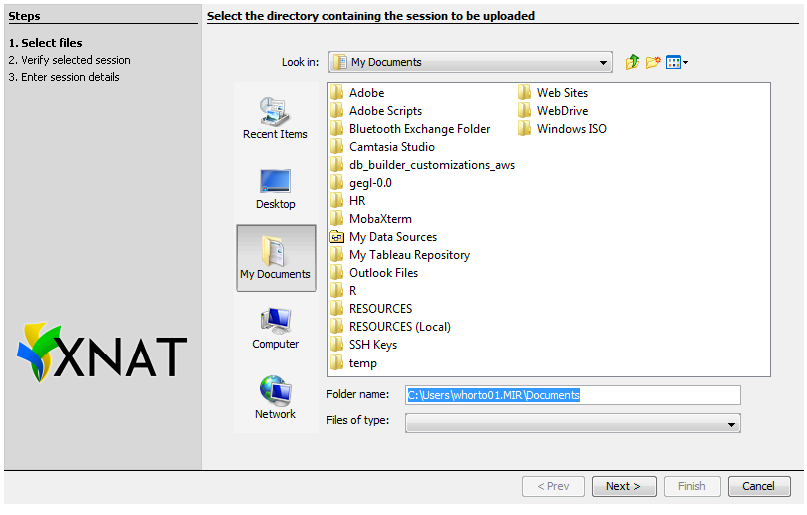
Task: Open Recent Items in the sidebar
Action: 275,117
